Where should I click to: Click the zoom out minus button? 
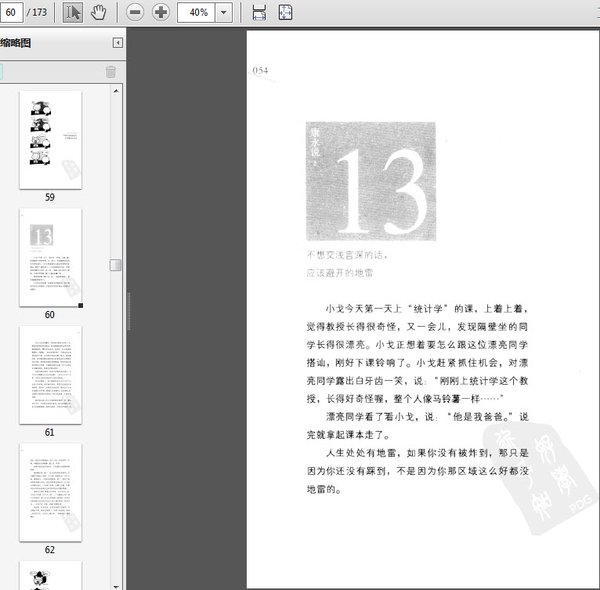(x=135, y=12)
